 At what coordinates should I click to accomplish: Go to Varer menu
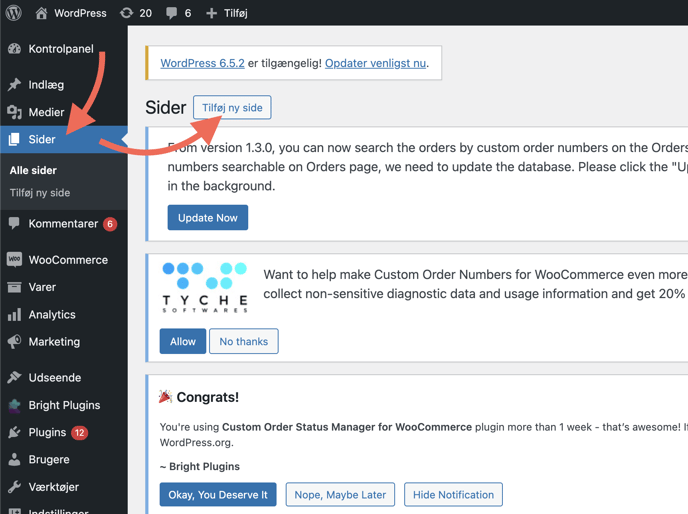click(42, 287)
